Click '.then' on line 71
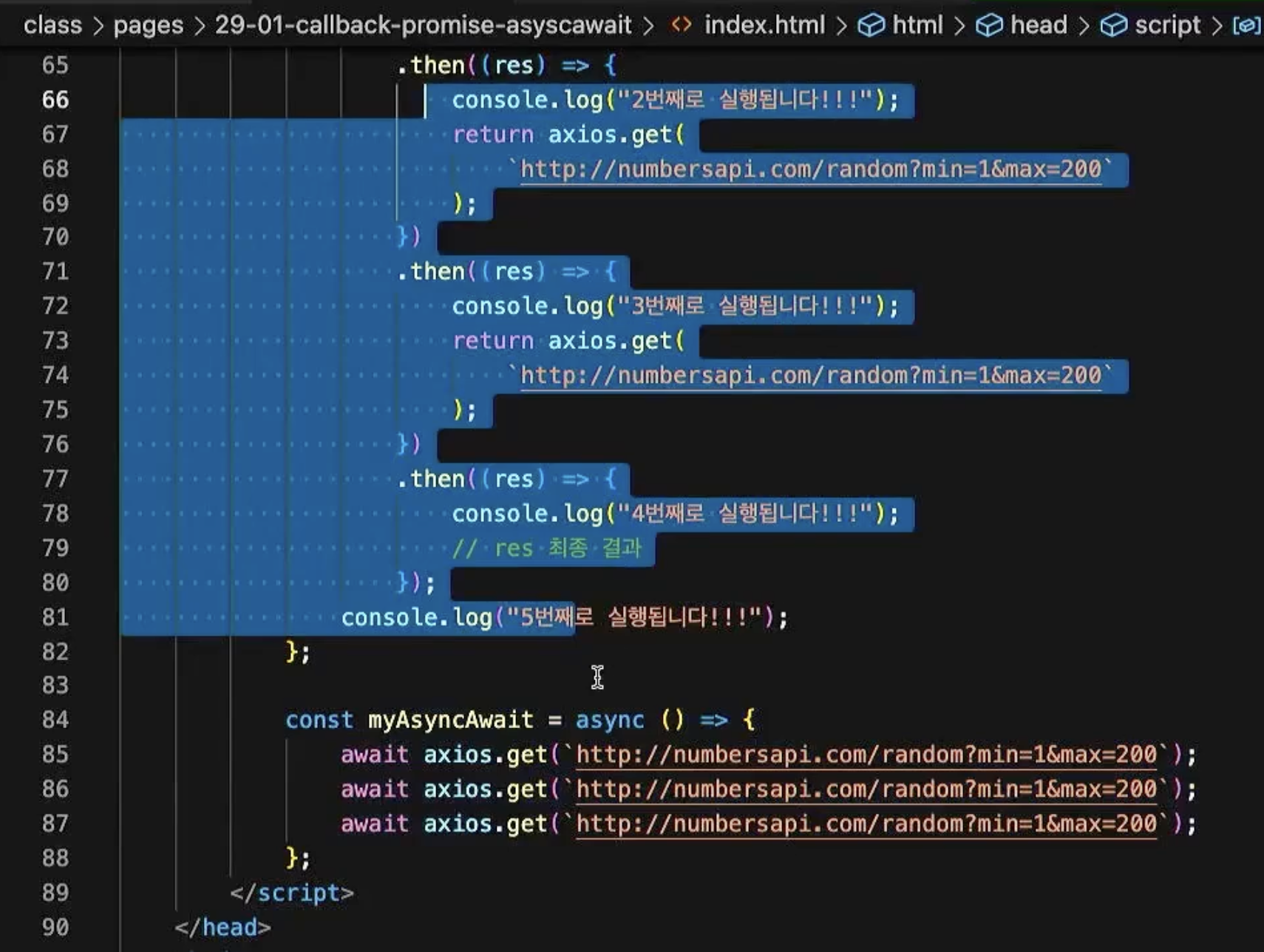The height and width of the screenshot is (952, 1264). pyautogui.click(x=431, y=272)
